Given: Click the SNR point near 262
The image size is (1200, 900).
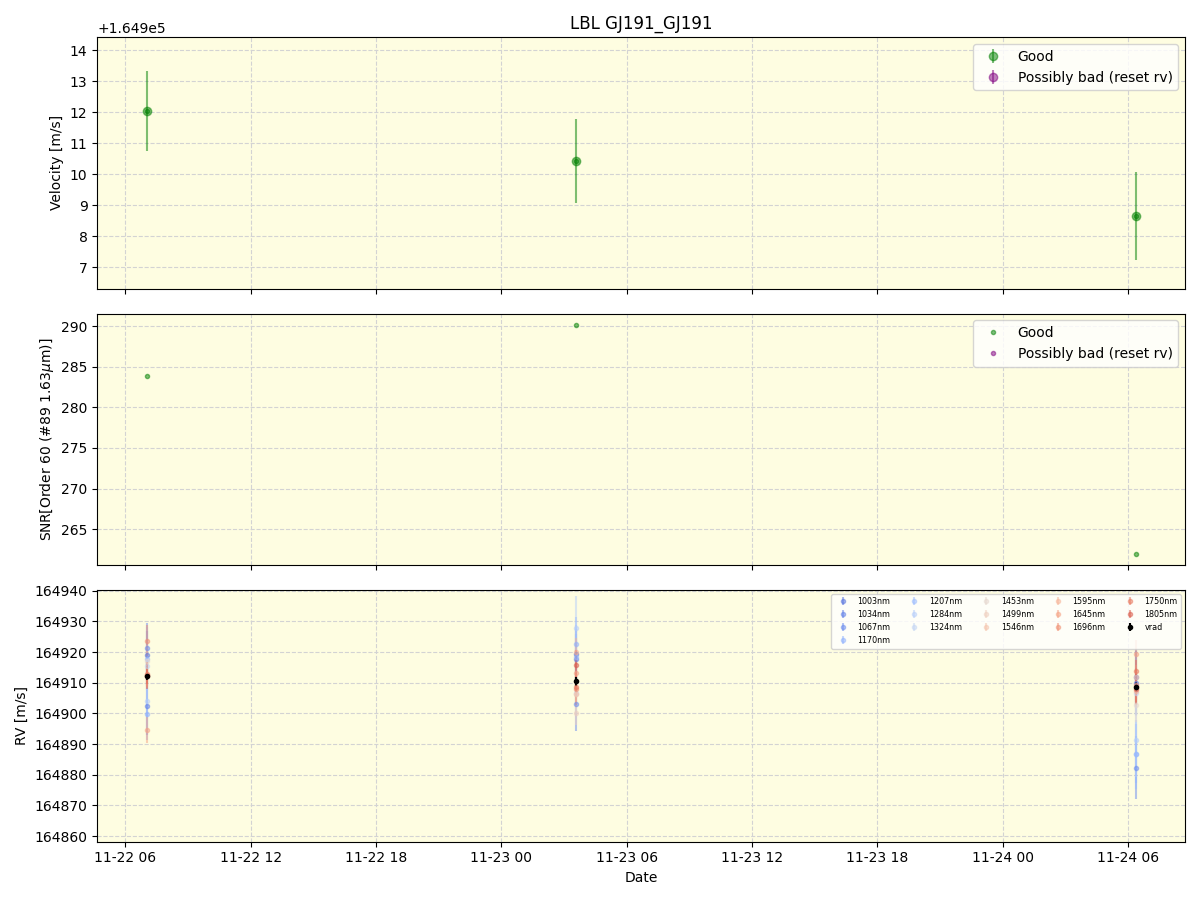Looking at the screenshot, I should click(1136, 554).
